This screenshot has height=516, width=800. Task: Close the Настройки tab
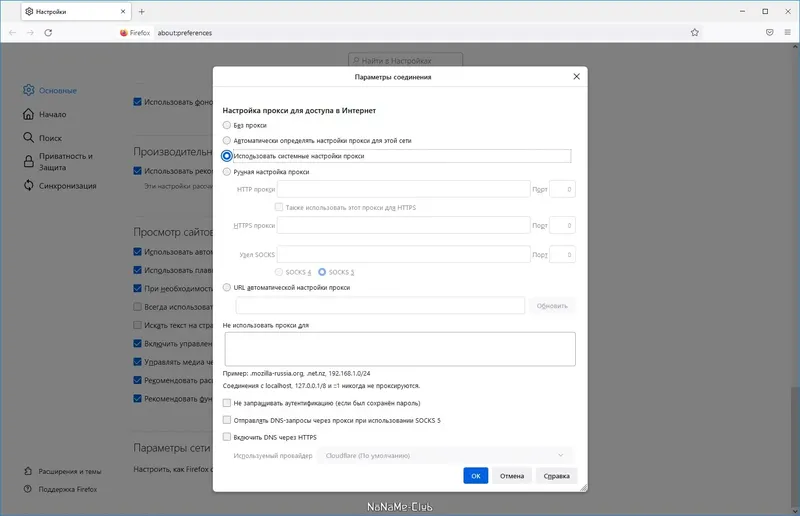point(123,11)
